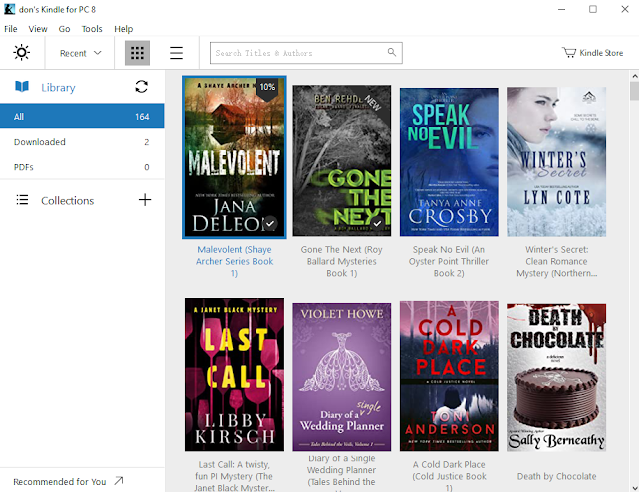This screenshot has height=492, width=639.
Task: Minimize the Kindle window
Action: click(562, 9)
